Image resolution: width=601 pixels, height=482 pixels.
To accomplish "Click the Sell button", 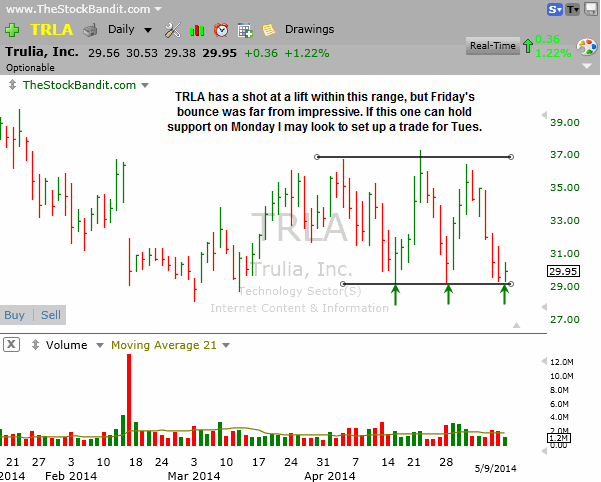I will tap(50, 314).
